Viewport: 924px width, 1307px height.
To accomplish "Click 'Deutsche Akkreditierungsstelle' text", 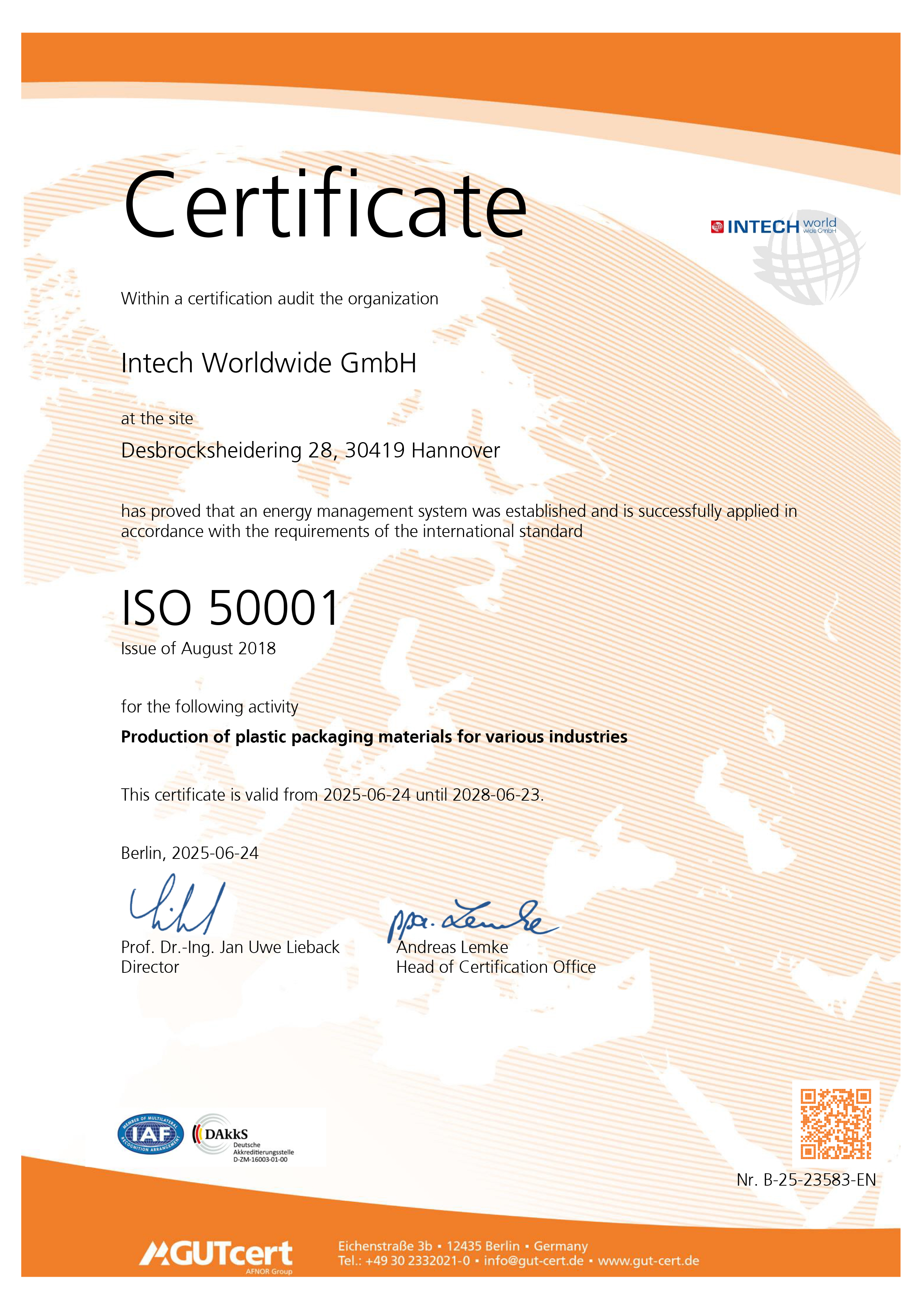I will point(264,1148).
